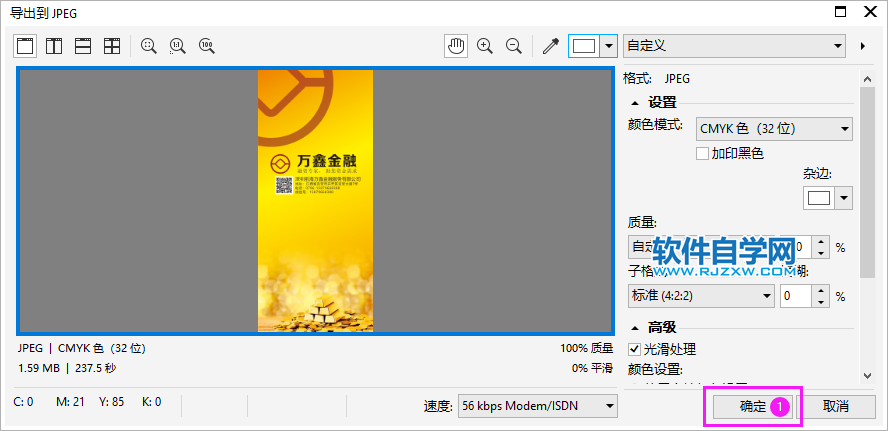This screenshot has width=888, height=431.
Task: Select the Zoom in tool
Action: click(485, 46)
